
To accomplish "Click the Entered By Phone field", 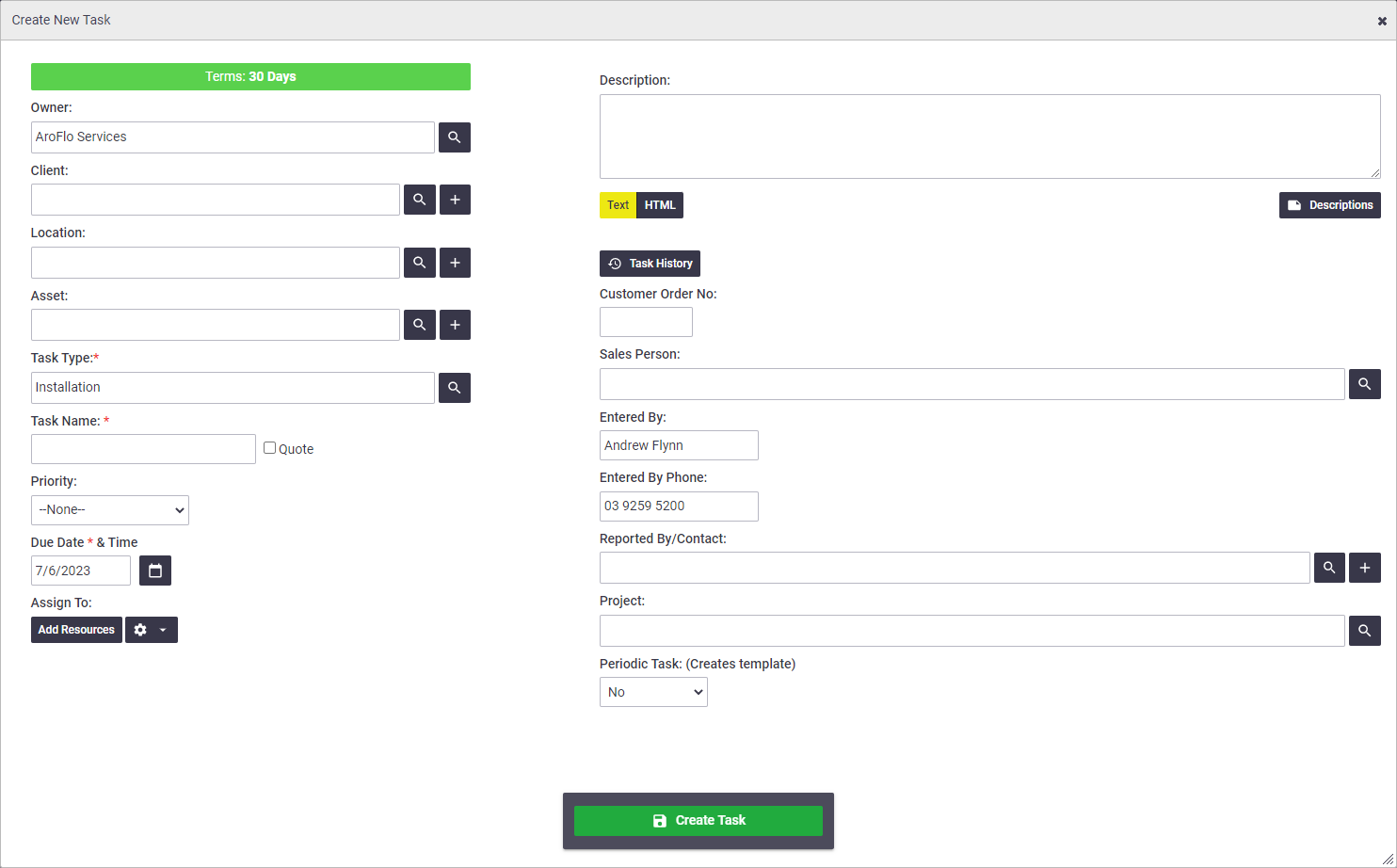I will pyautogui.click(x=679, y=506).
